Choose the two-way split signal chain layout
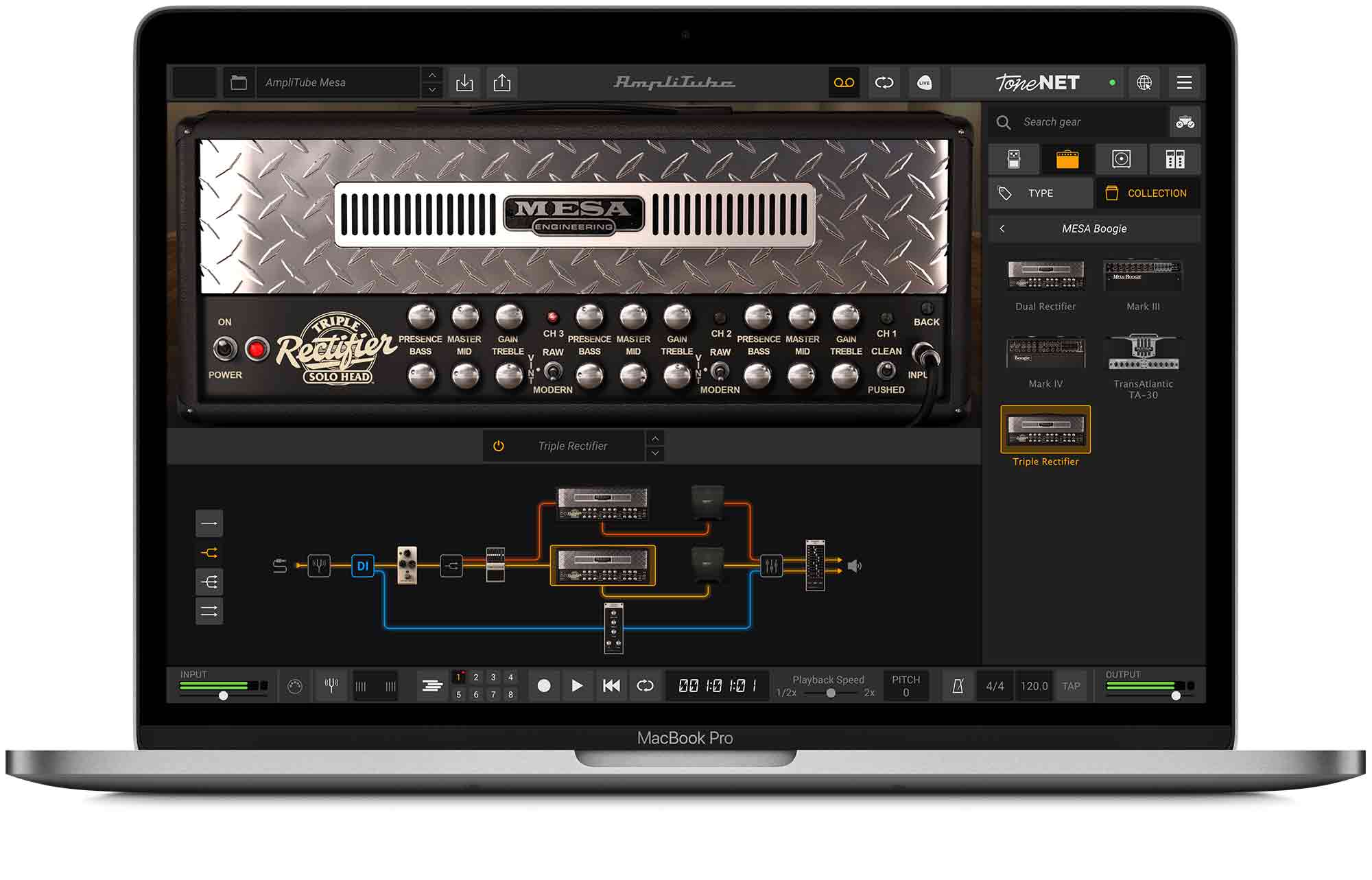1372x880 pixels. pos(209,553)
